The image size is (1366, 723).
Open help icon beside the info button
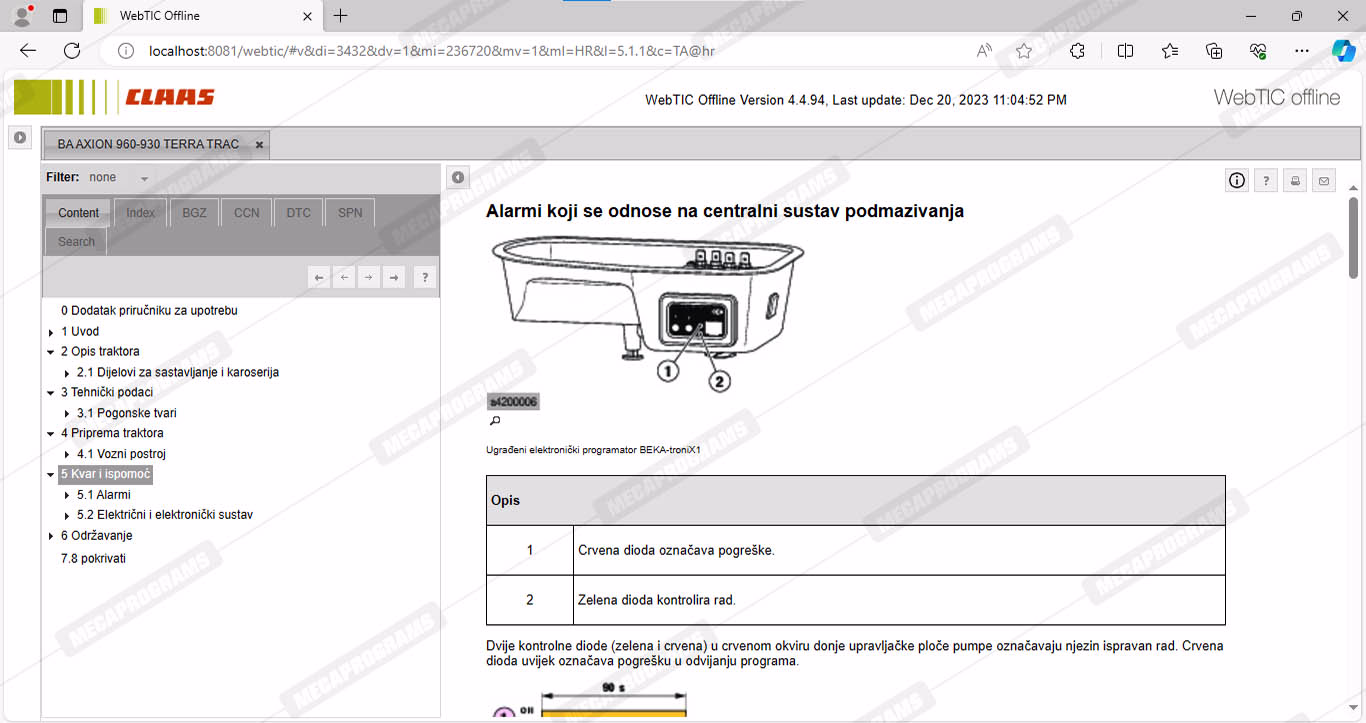click(1266, 181)
